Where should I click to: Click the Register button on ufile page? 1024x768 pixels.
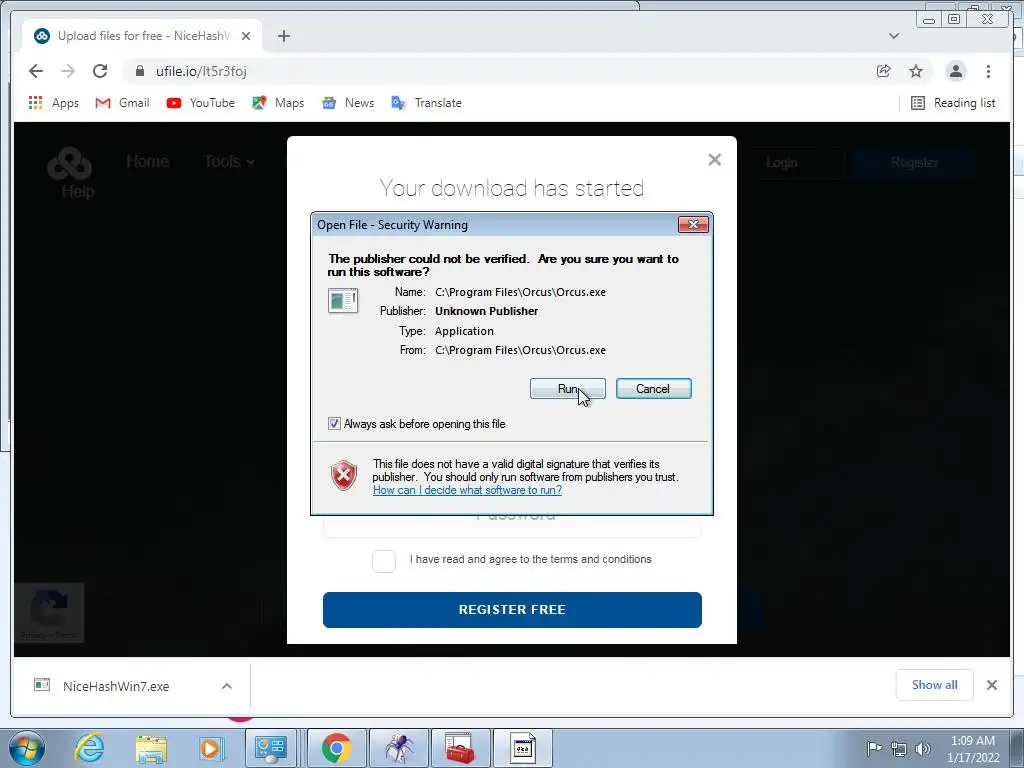click(x=914, y=163)
